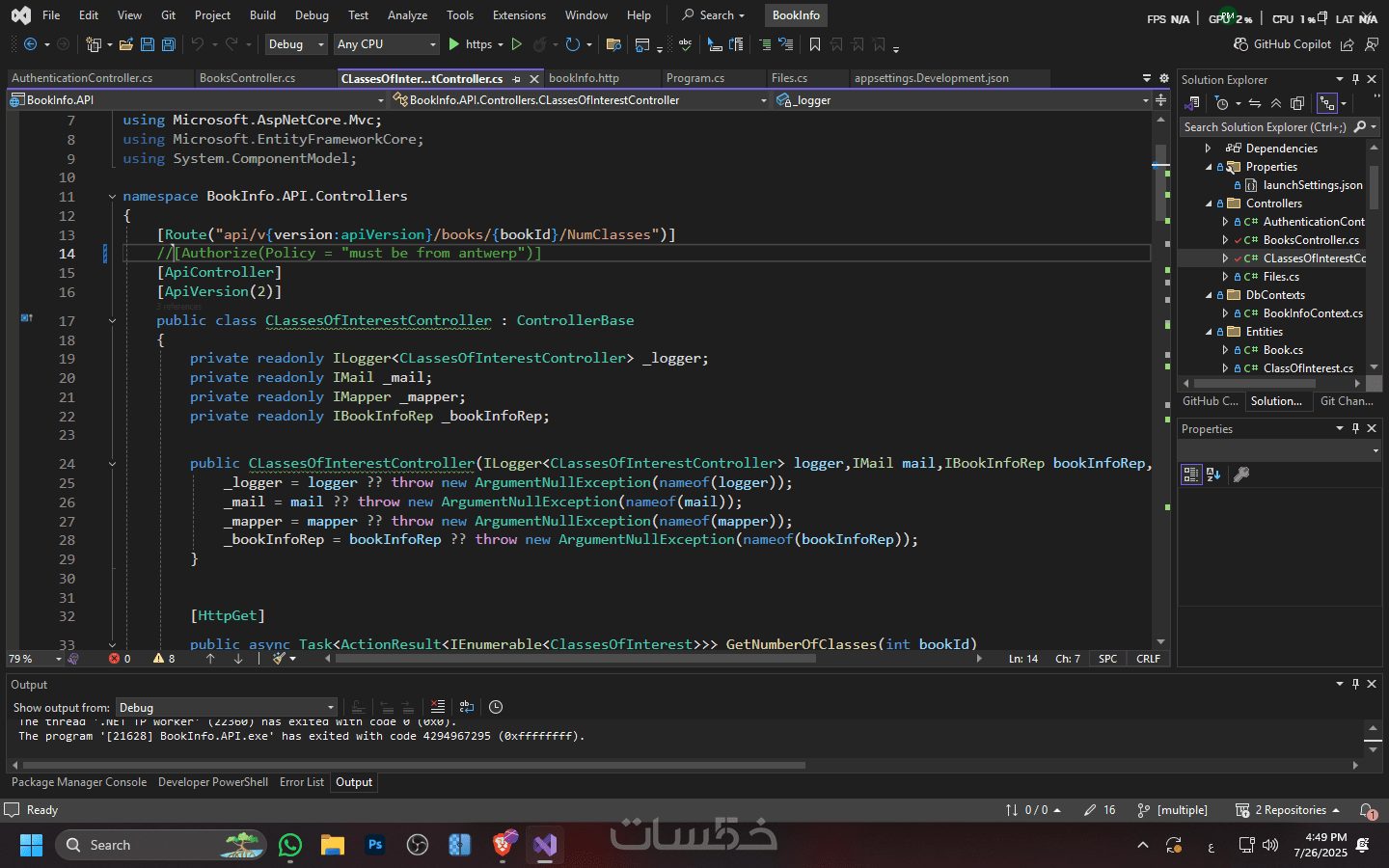Toggle word wrap in the Output window

[x=467, y=707]
